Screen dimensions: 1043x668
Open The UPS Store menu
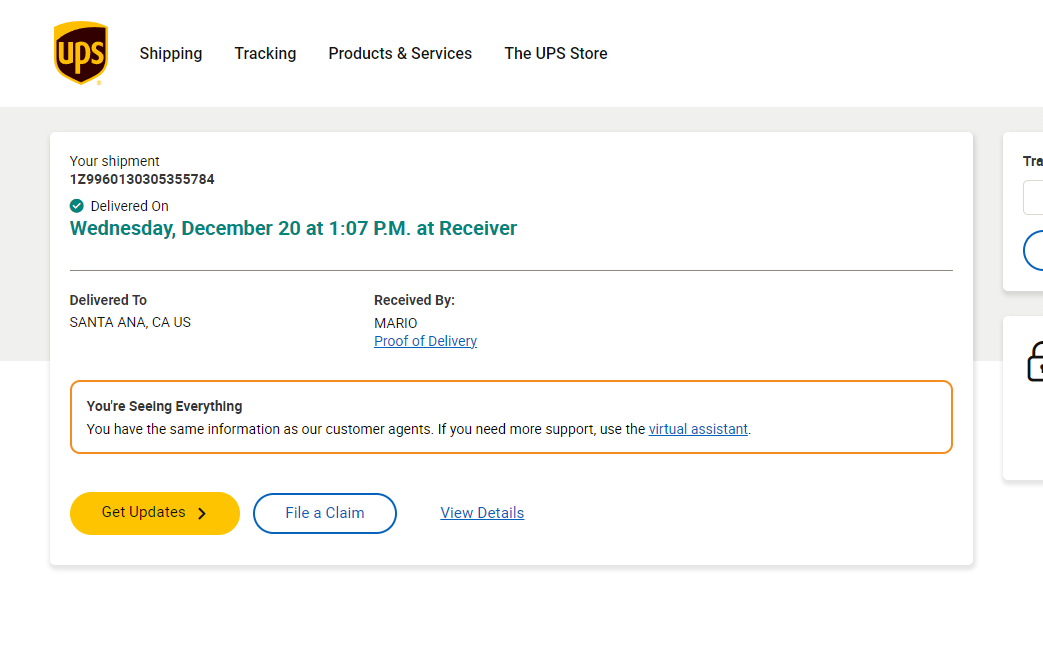coord(556,53)
